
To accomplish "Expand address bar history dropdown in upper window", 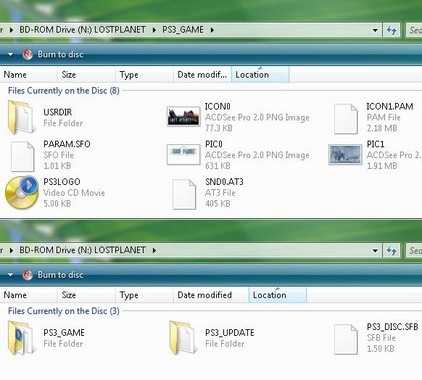I will coord(375,30).
